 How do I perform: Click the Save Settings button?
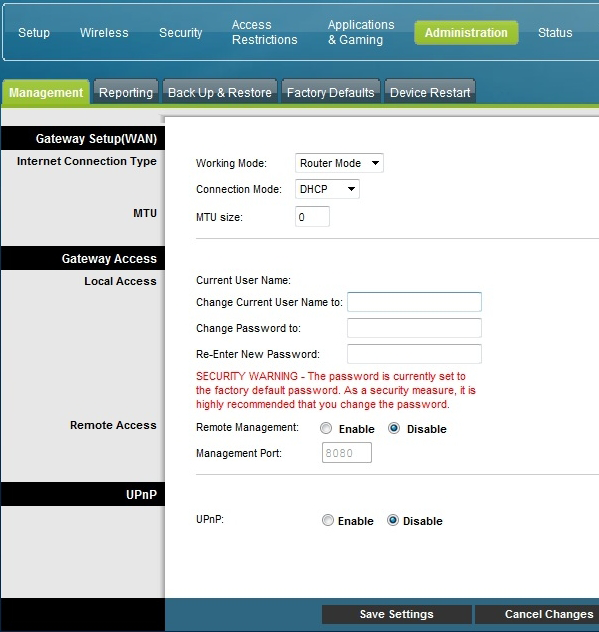pyautogui.click(x=397, y=614)
